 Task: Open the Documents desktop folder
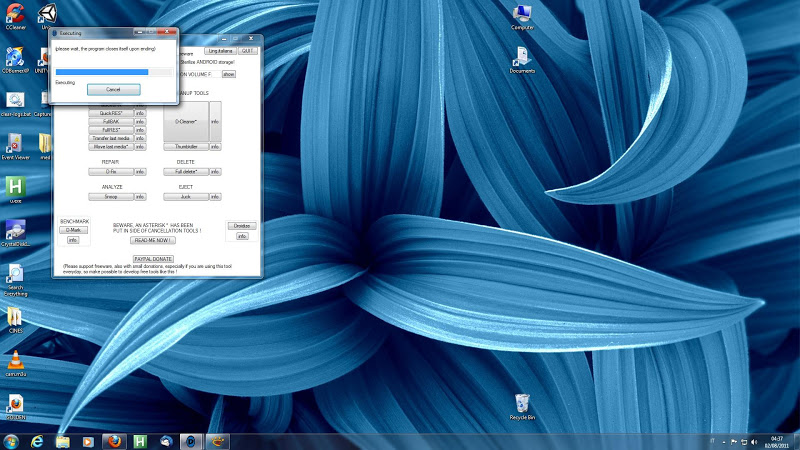[x=522, y=58]
